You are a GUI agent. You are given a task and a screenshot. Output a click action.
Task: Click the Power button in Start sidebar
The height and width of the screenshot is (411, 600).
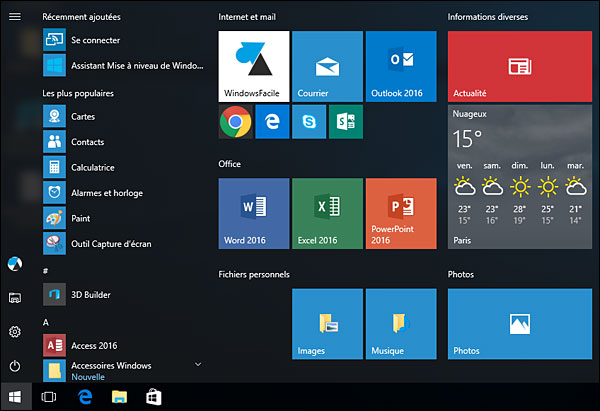15,366
